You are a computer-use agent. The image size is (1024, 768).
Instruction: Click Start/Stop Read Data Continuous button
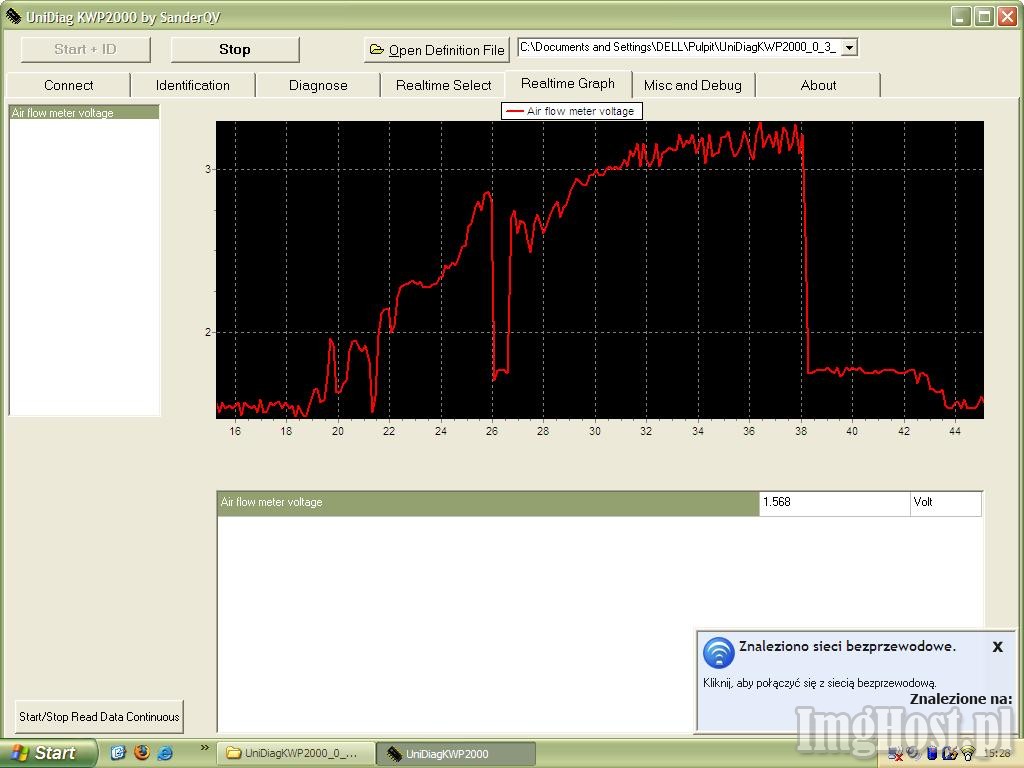click(x=99, y=717)
